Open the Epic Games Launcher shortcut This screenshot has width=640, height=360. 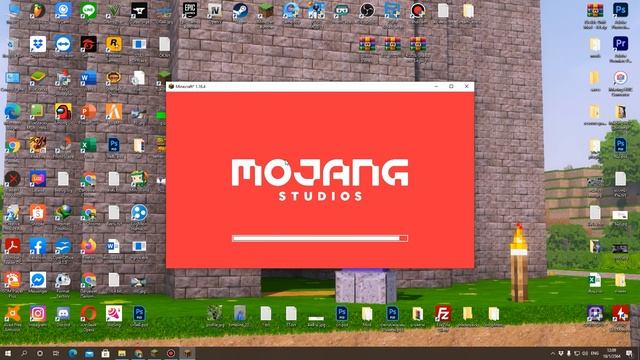[x=189, y=10]
